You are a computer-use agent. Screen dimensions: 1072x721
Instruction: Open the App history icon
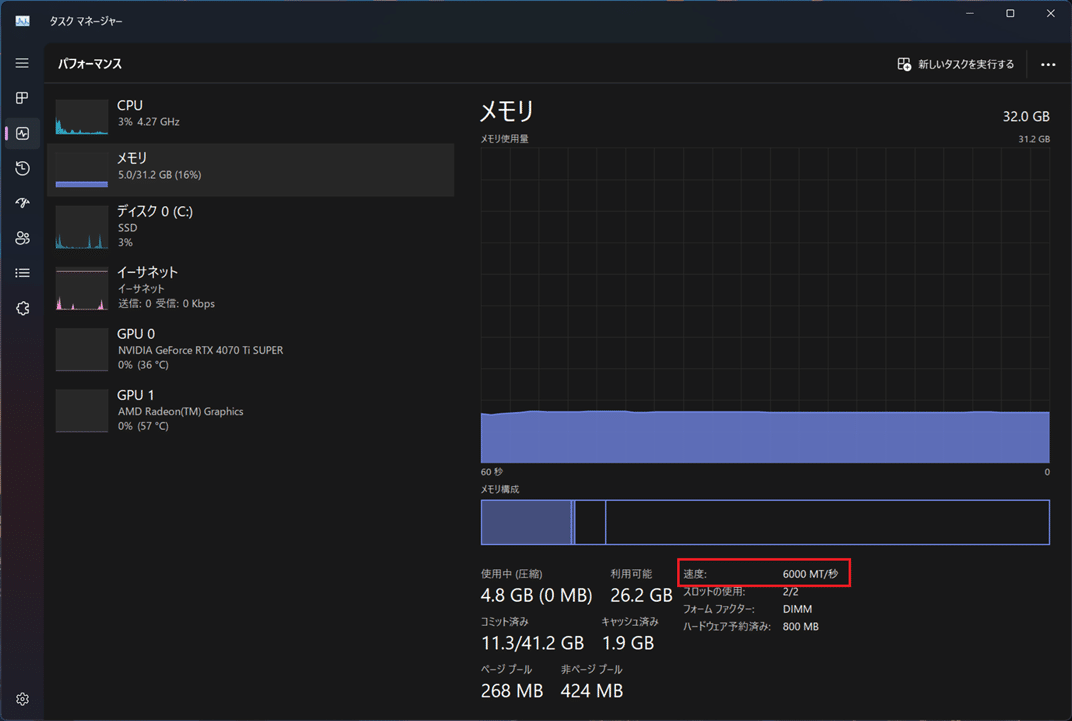tap(22, 168)
